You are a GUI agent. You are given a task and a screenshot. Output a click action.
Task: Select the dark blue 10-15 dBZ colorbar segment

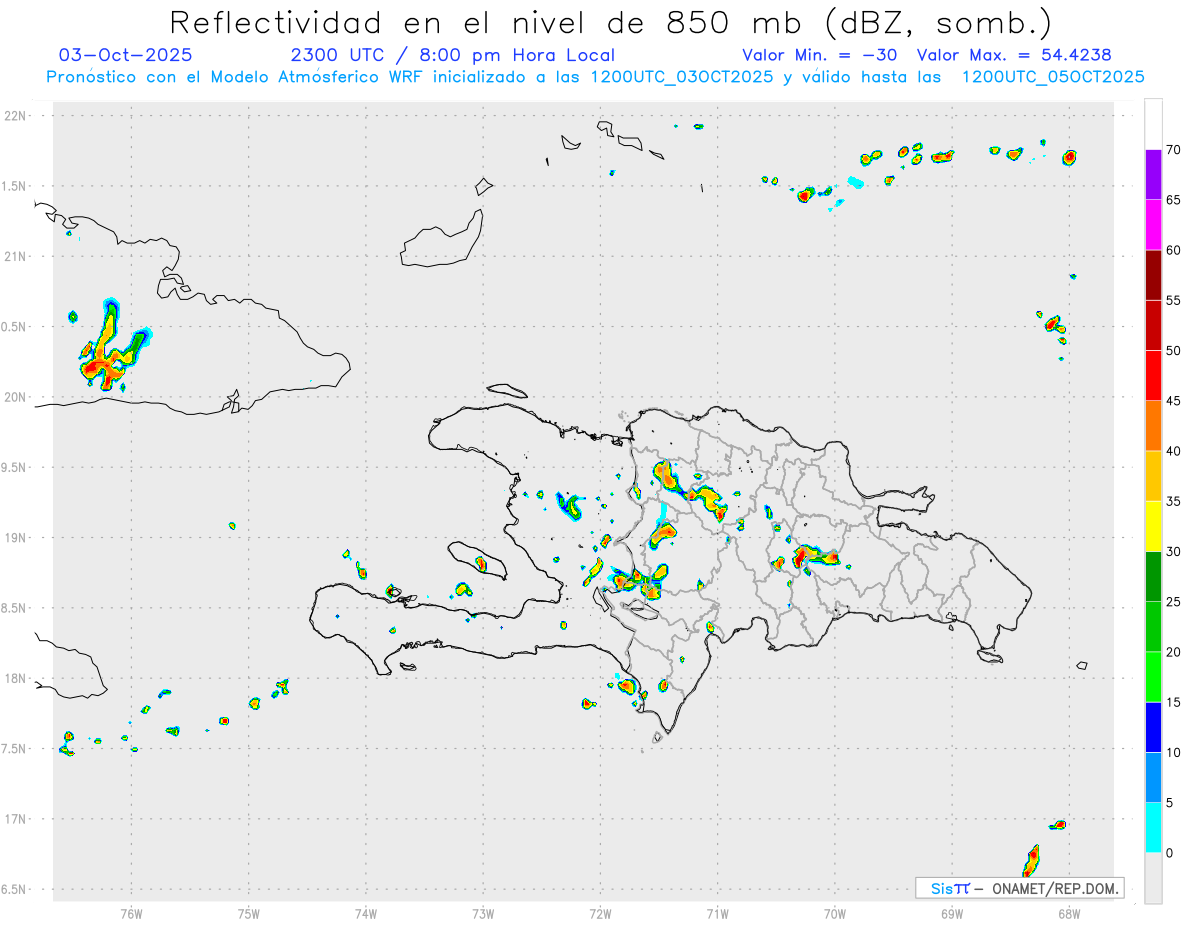point(1153,727)
